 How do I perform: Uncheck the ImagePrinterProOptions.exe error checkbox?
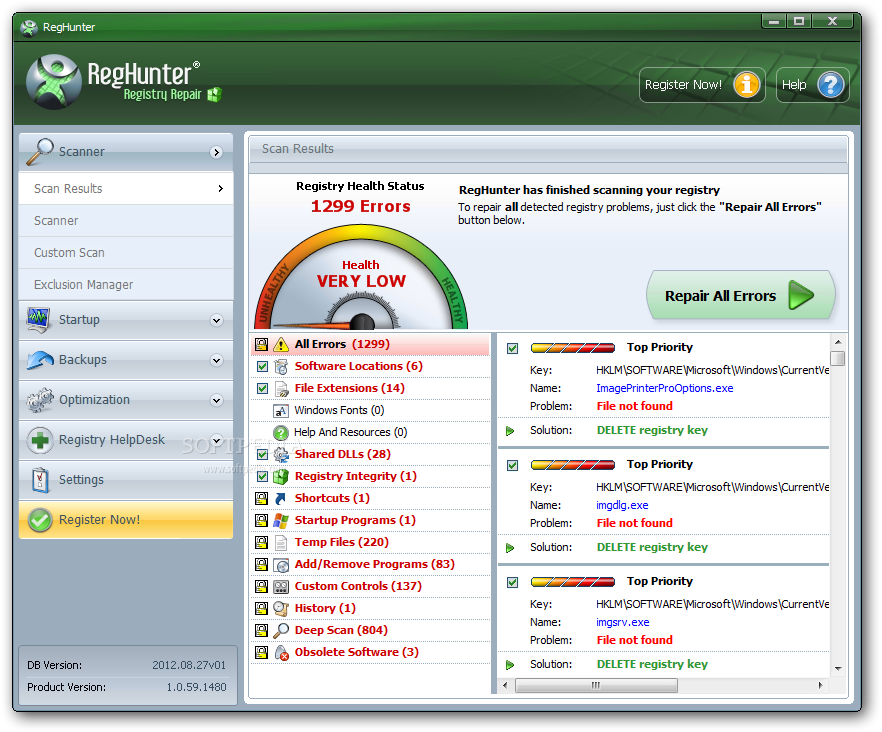click(512, 348)
